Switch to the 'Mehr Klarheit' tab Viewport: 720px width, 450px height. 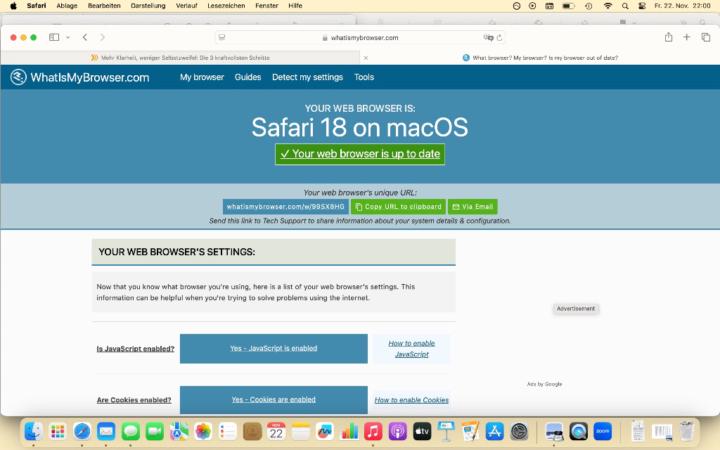pos(180,58)
